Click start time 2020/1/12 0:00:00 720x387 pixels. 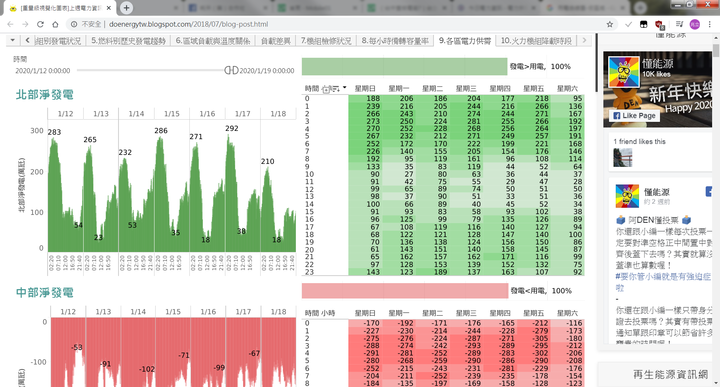pyautogui.click(x=43, y=71)
